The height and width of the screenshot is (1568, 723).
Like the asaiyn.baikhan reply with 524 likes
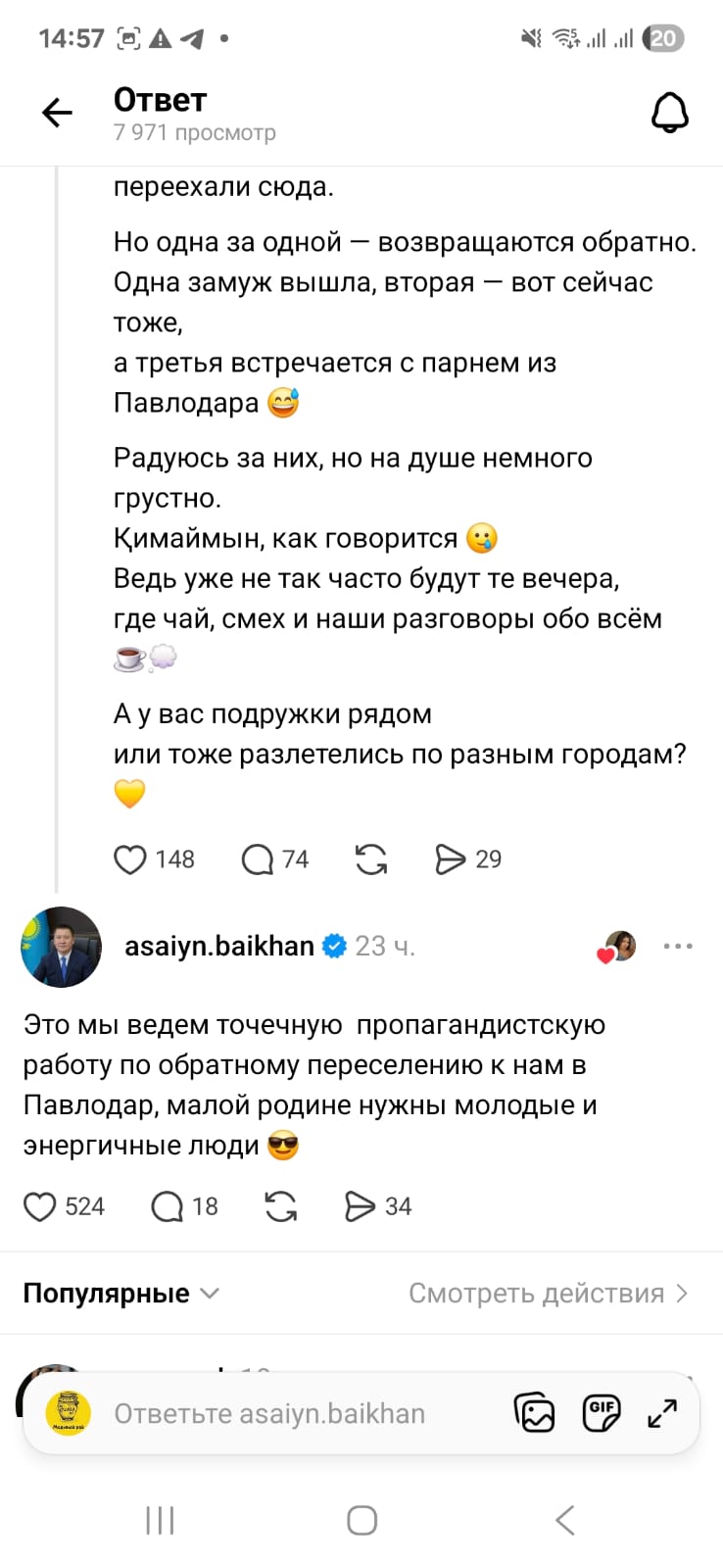point(40,1206)
